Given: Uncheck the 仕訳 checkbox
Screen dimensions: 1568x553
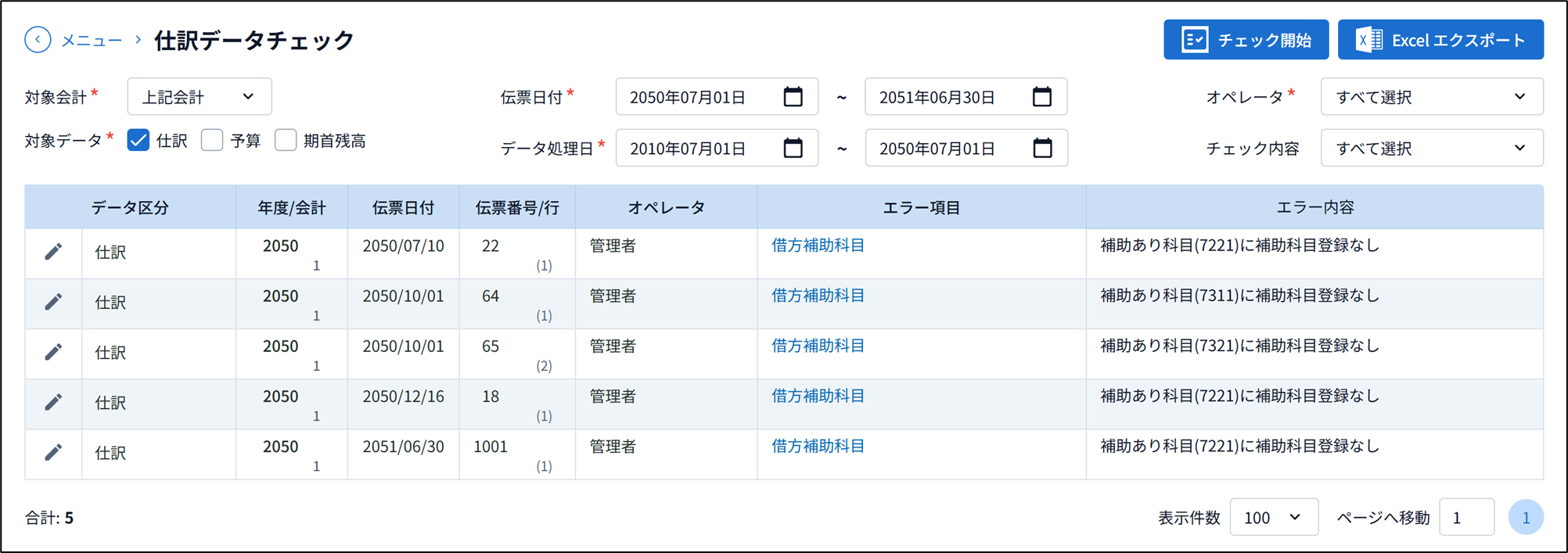Looking at the screenshot, I should click(138, 141).
